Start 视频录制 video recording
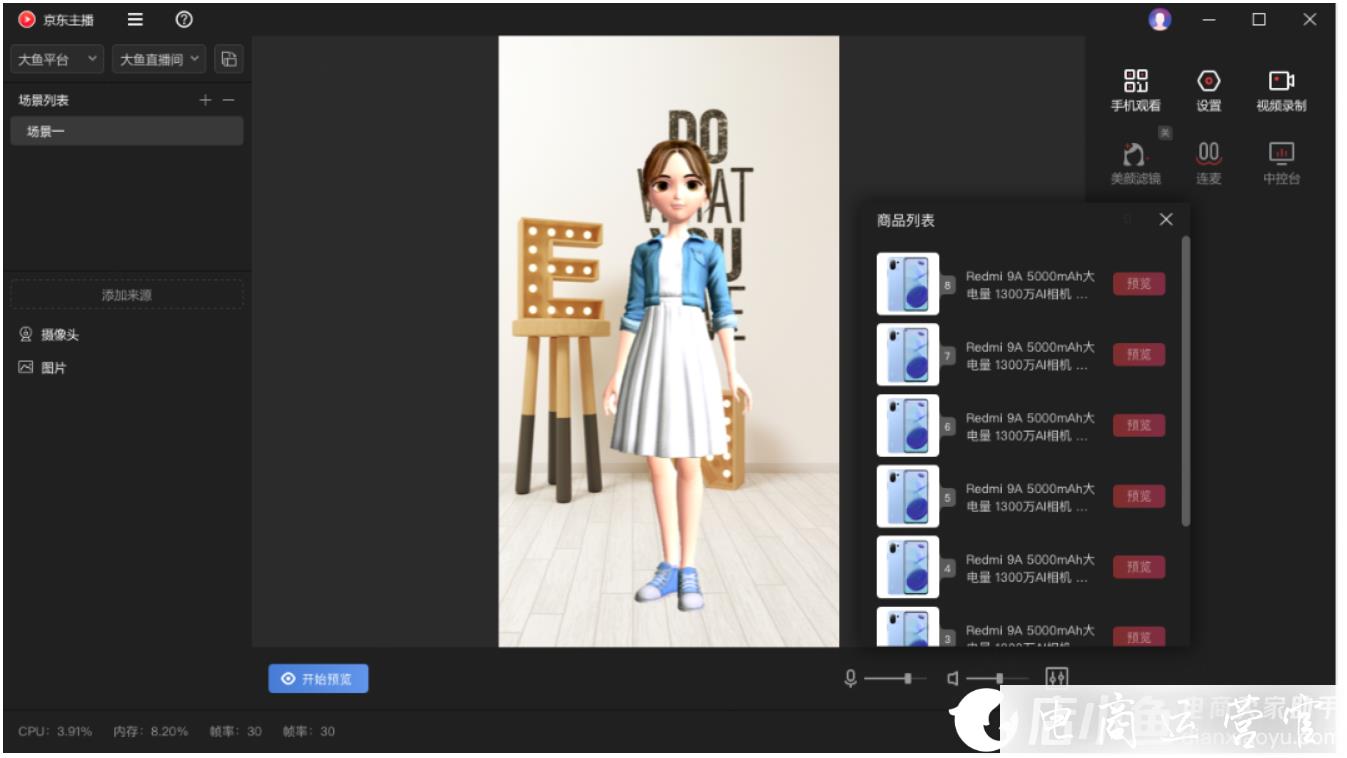Image resolution: width=1347 pixels, height=758 pixels. tap(1281, 90)
